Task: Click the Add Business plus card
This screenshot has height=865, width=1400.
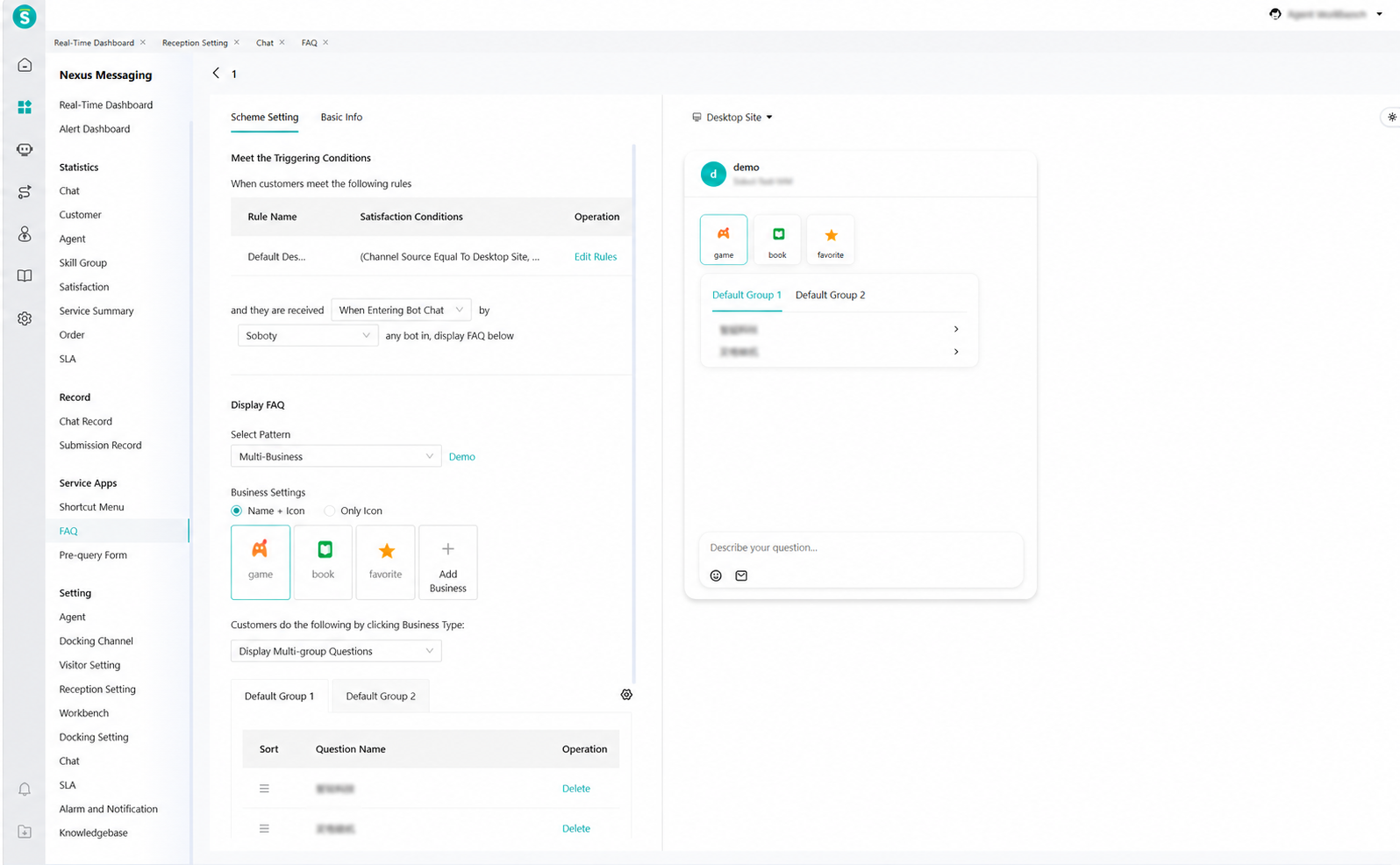Action: pos(448,562)
